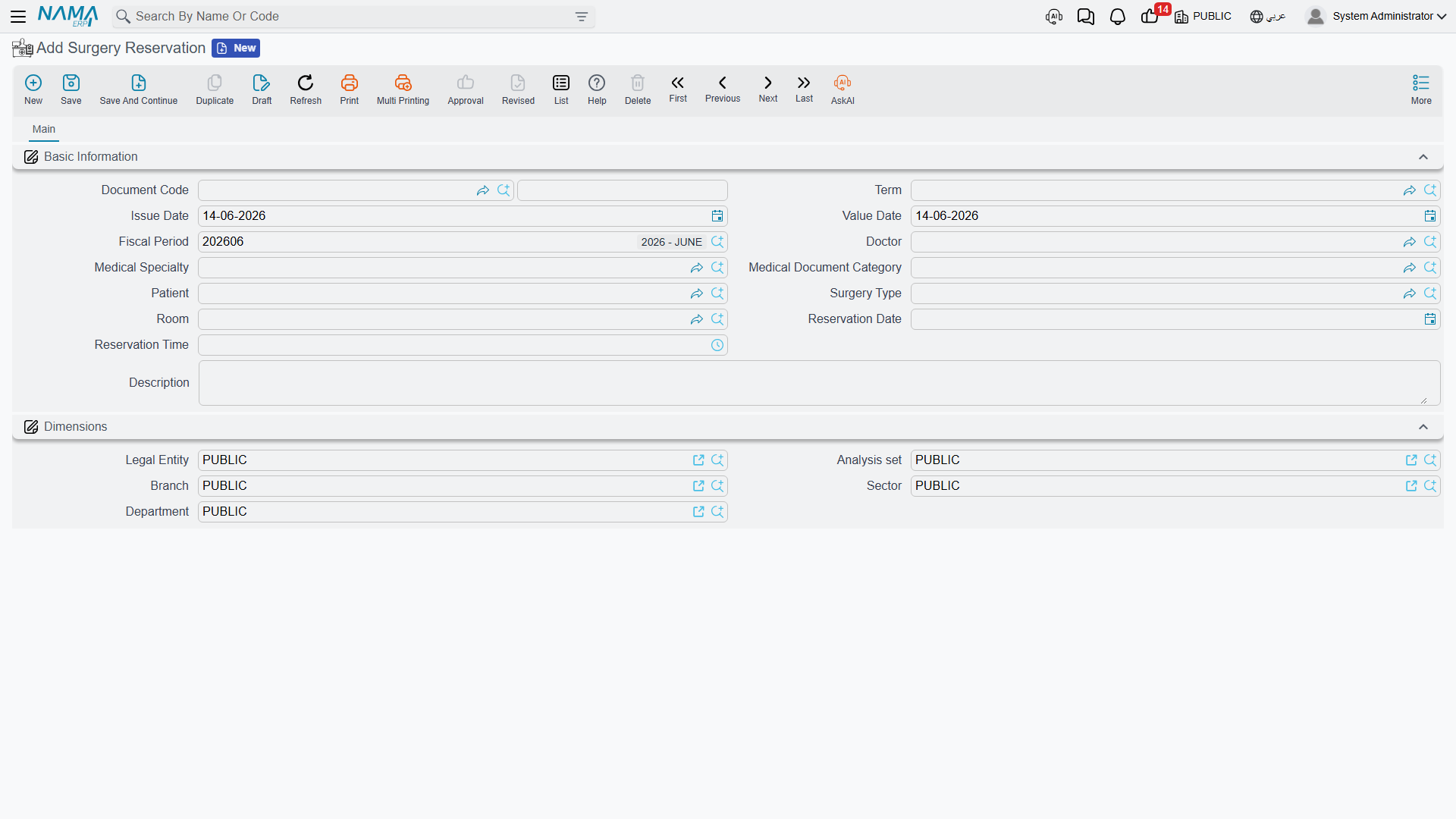The height and width of the screenshot is (819, 1456).
Task: Click the PUBLIC company selector
Action: point(1203,16)
